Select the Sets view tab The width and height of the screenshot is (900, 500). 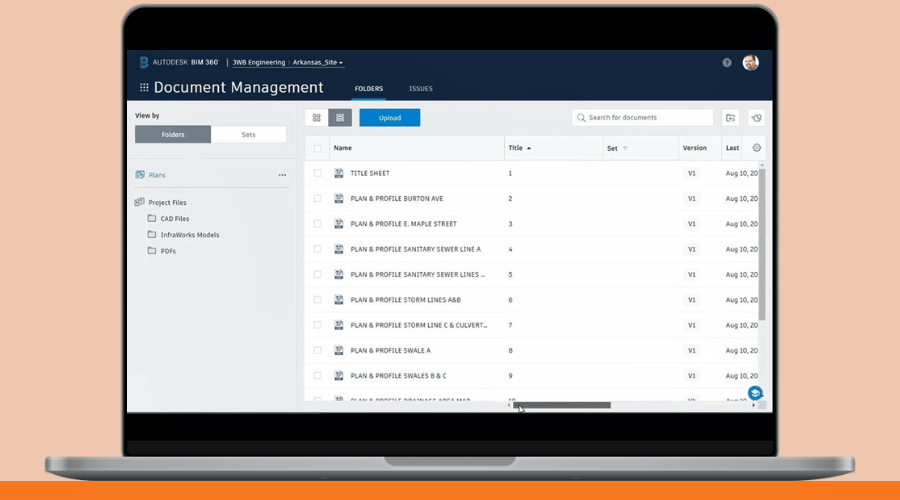[x=248, y=134]
